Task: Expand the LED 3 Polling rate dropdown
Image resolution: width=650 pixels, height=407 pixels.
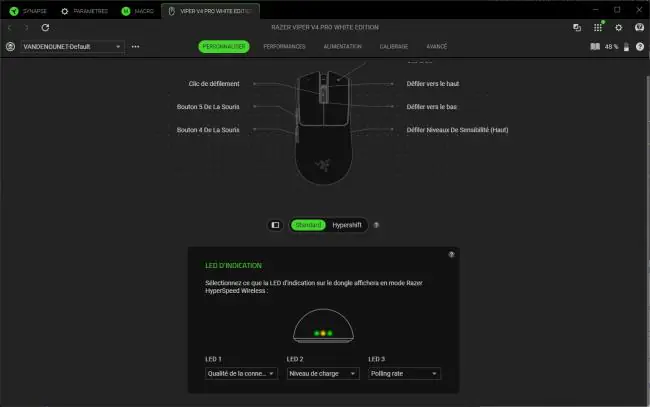Action: [x=404, y=373]
